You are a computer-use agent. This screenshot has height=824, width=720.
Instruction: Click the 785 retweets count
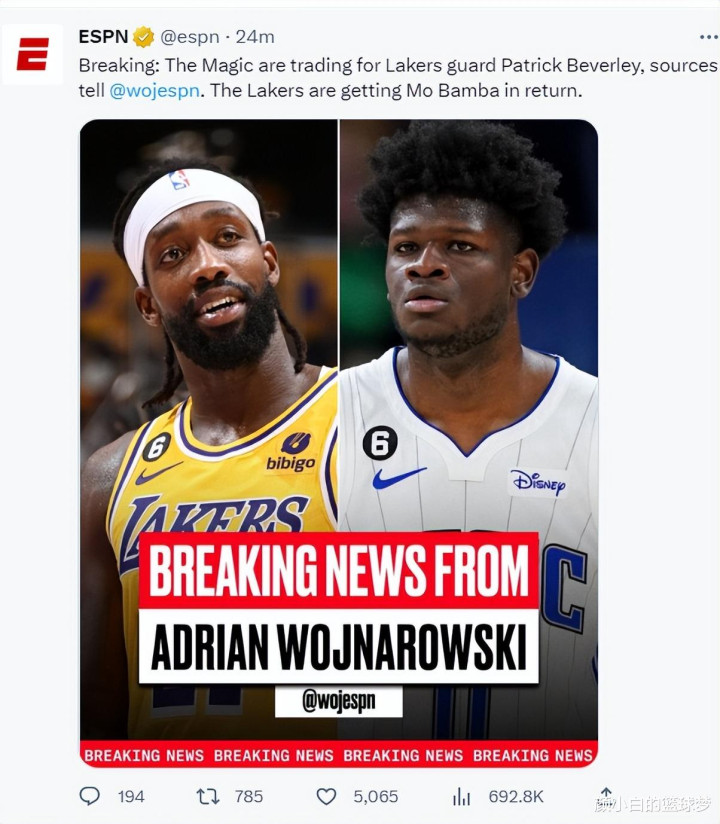tap(249, 797)
